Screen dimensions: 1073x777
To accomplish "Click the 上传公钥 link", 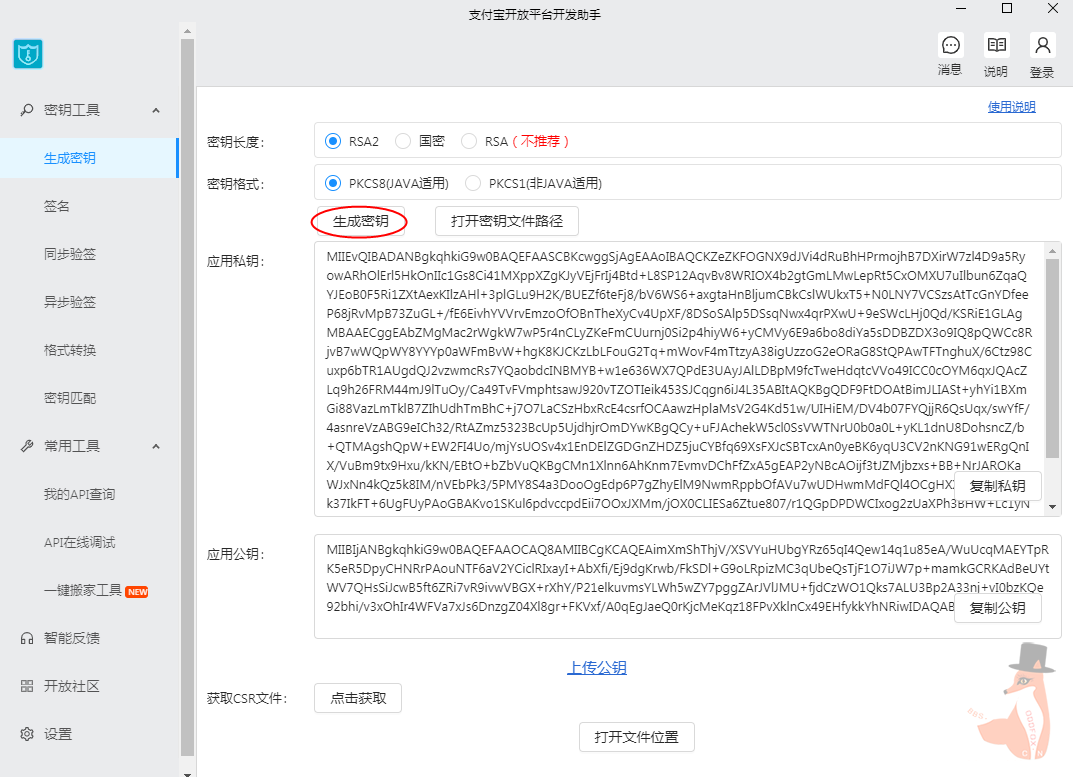I will tap(597, 667).
